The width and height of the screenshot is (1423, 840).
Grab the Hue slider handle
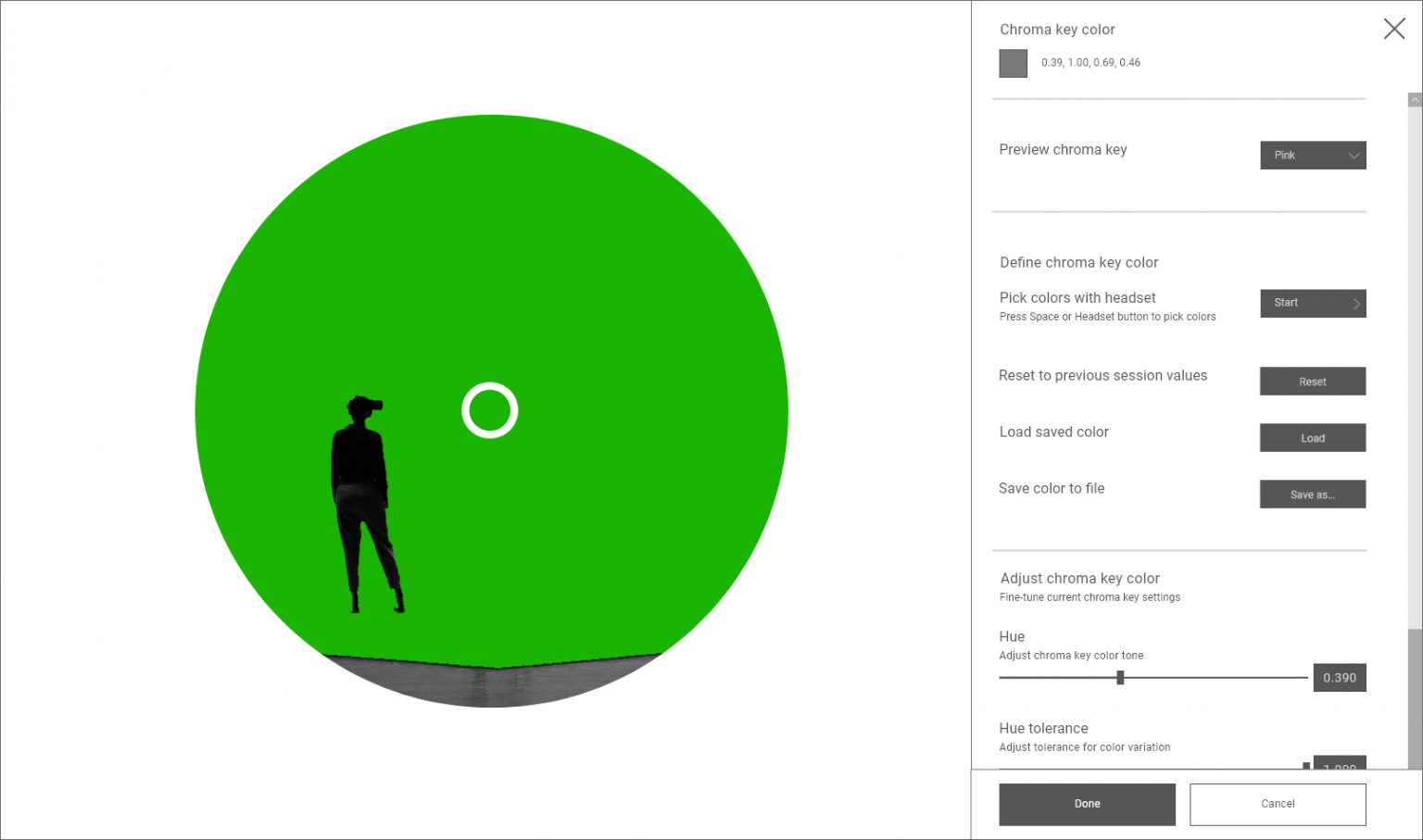click(1120, 678)
